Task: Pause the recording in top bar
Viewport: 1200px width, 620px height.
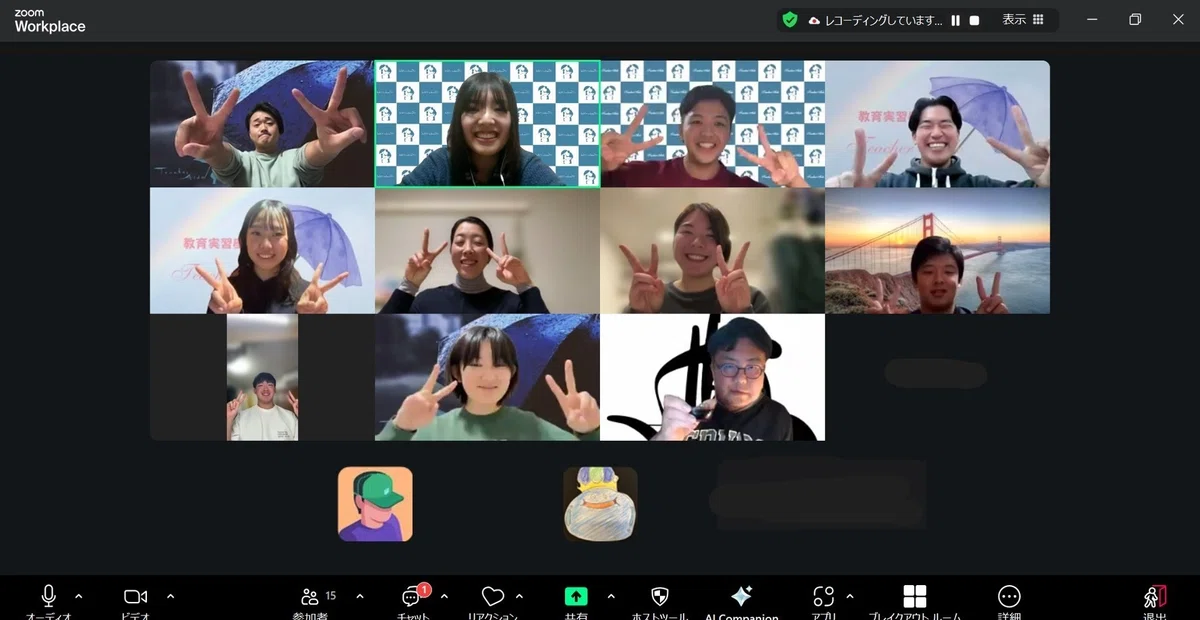Action: (956, 20)
